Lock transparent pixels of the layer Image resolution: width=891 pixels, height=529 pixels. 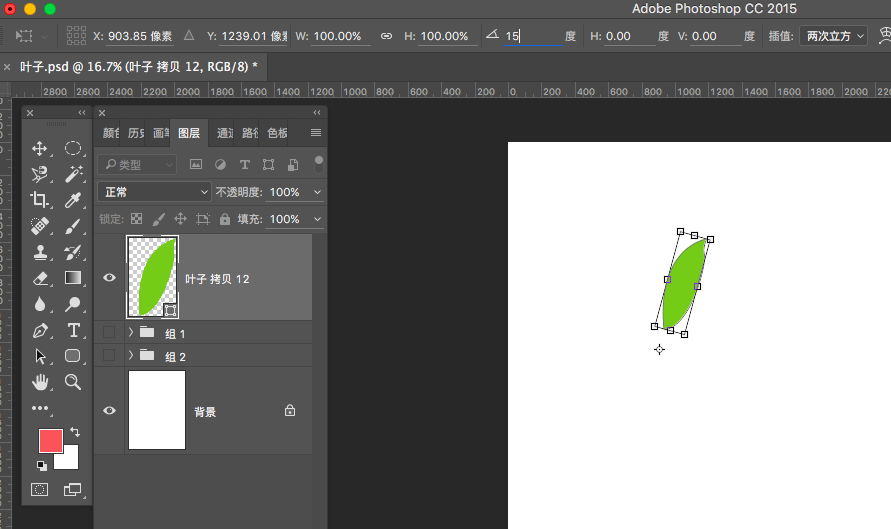pyautogui.click(x=136, y=219)
